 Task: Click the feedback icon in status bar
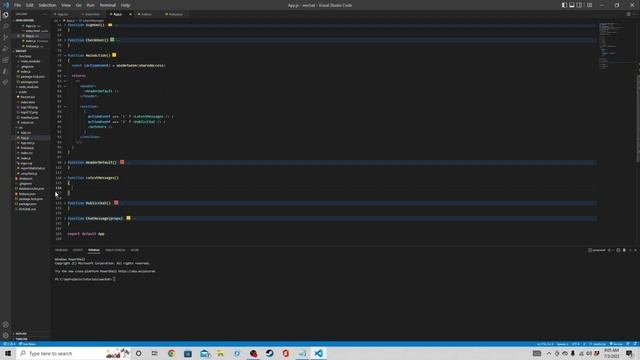pos(628,344)
